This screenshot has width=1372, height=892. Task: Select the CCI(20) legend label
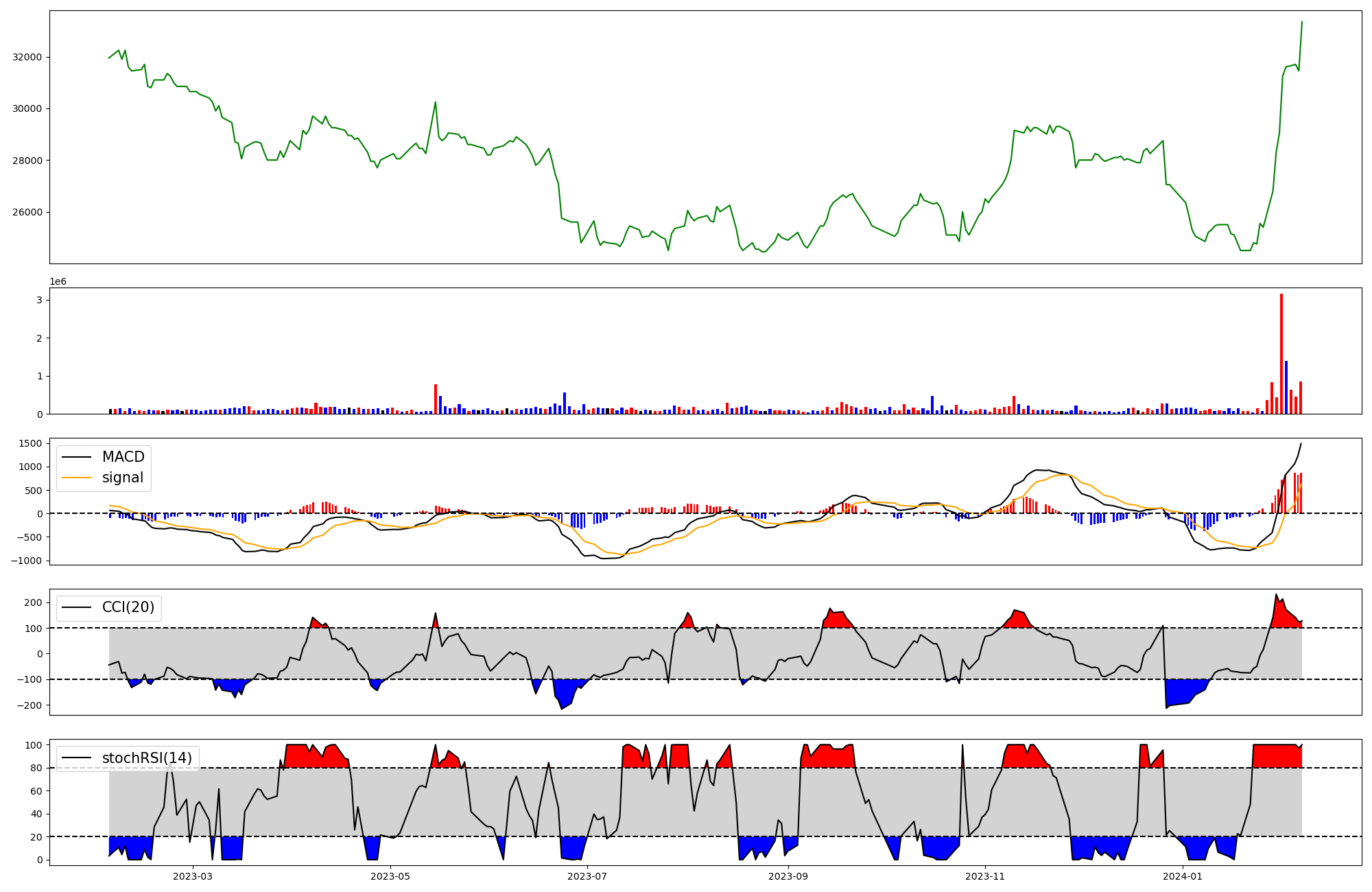click(128, 607)
